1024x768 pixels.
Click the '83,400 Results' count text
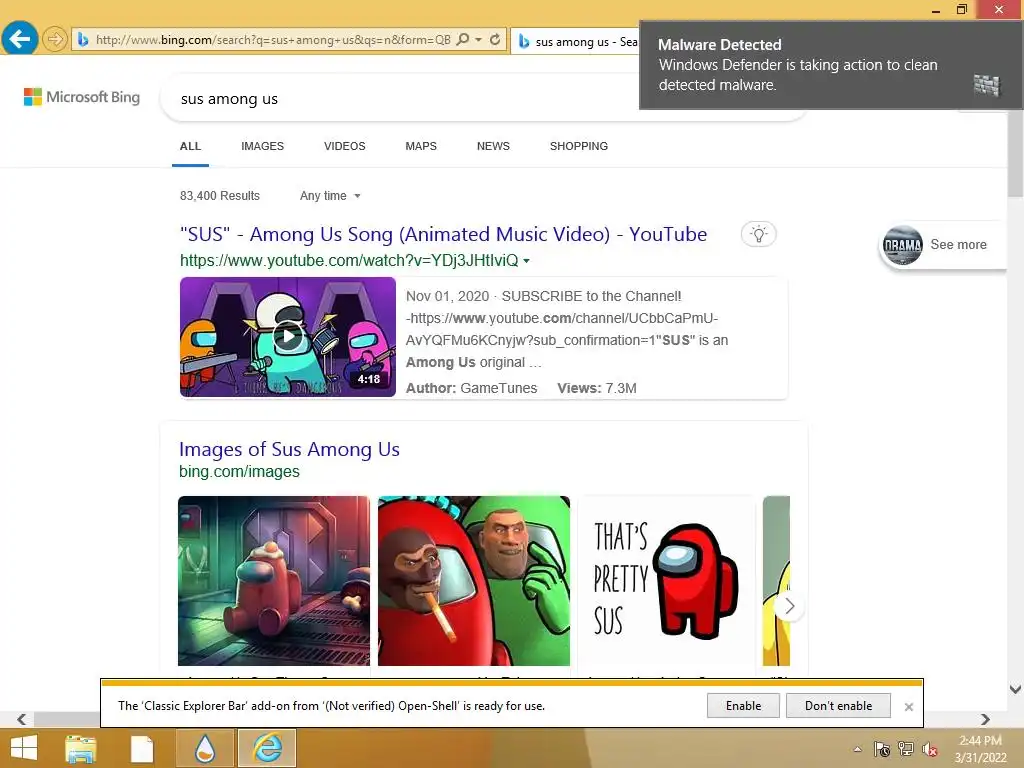[x=220, y=195]
